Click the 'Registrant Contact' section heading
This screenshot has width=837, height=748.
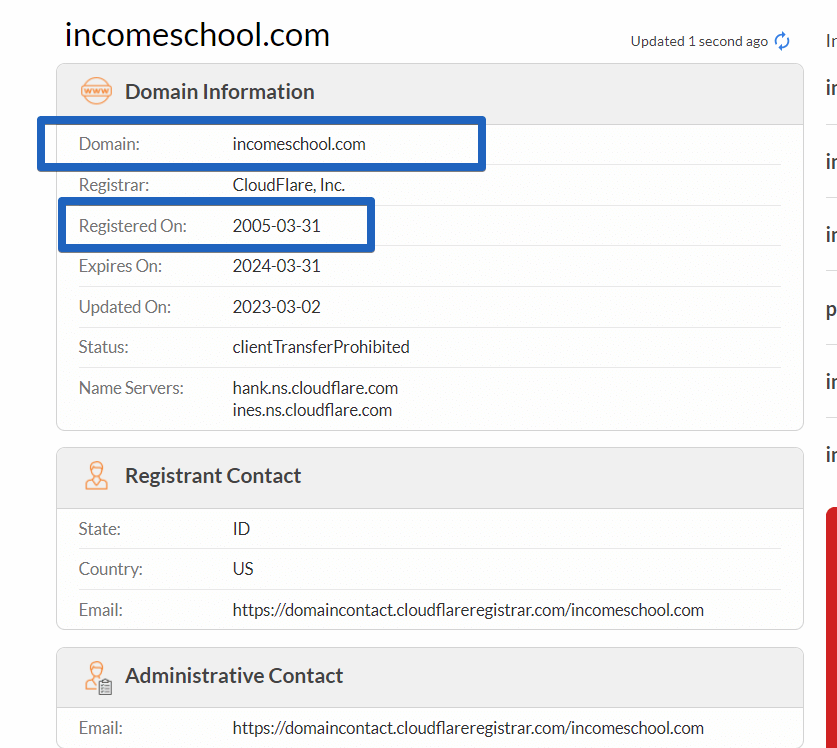point(213,476)
